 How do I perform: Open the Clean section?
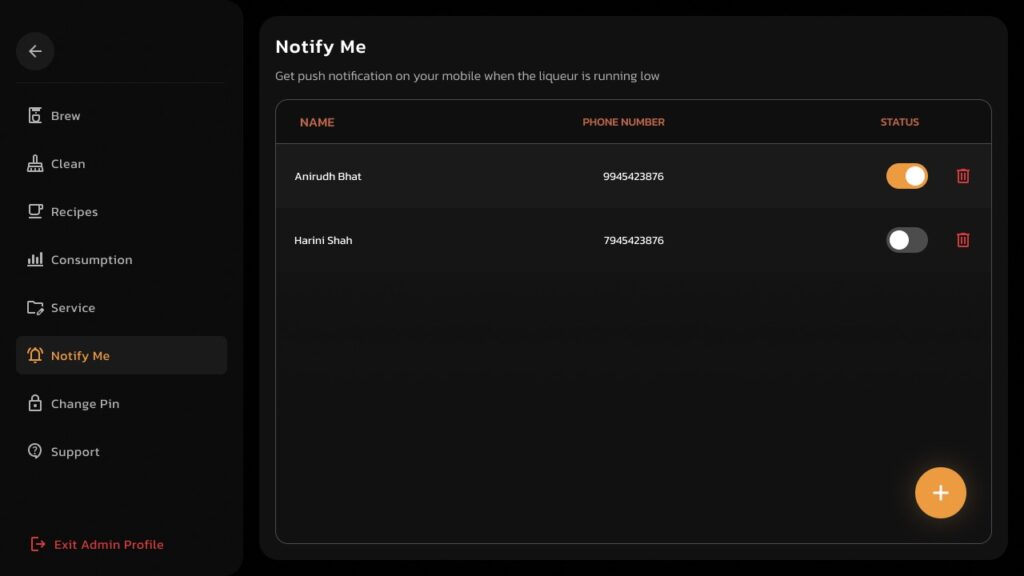pyautogui.click(x=67, y=164)
